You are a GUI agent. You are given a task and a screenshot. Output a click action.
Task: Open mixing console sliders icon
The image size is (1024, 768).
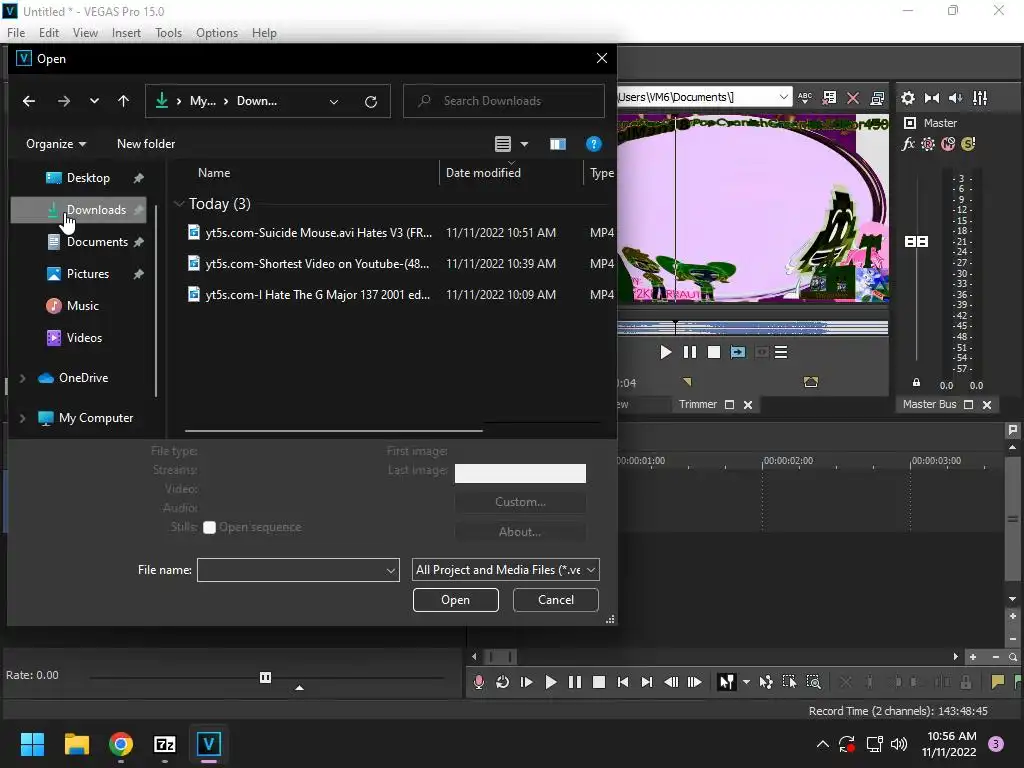point(980,98)
